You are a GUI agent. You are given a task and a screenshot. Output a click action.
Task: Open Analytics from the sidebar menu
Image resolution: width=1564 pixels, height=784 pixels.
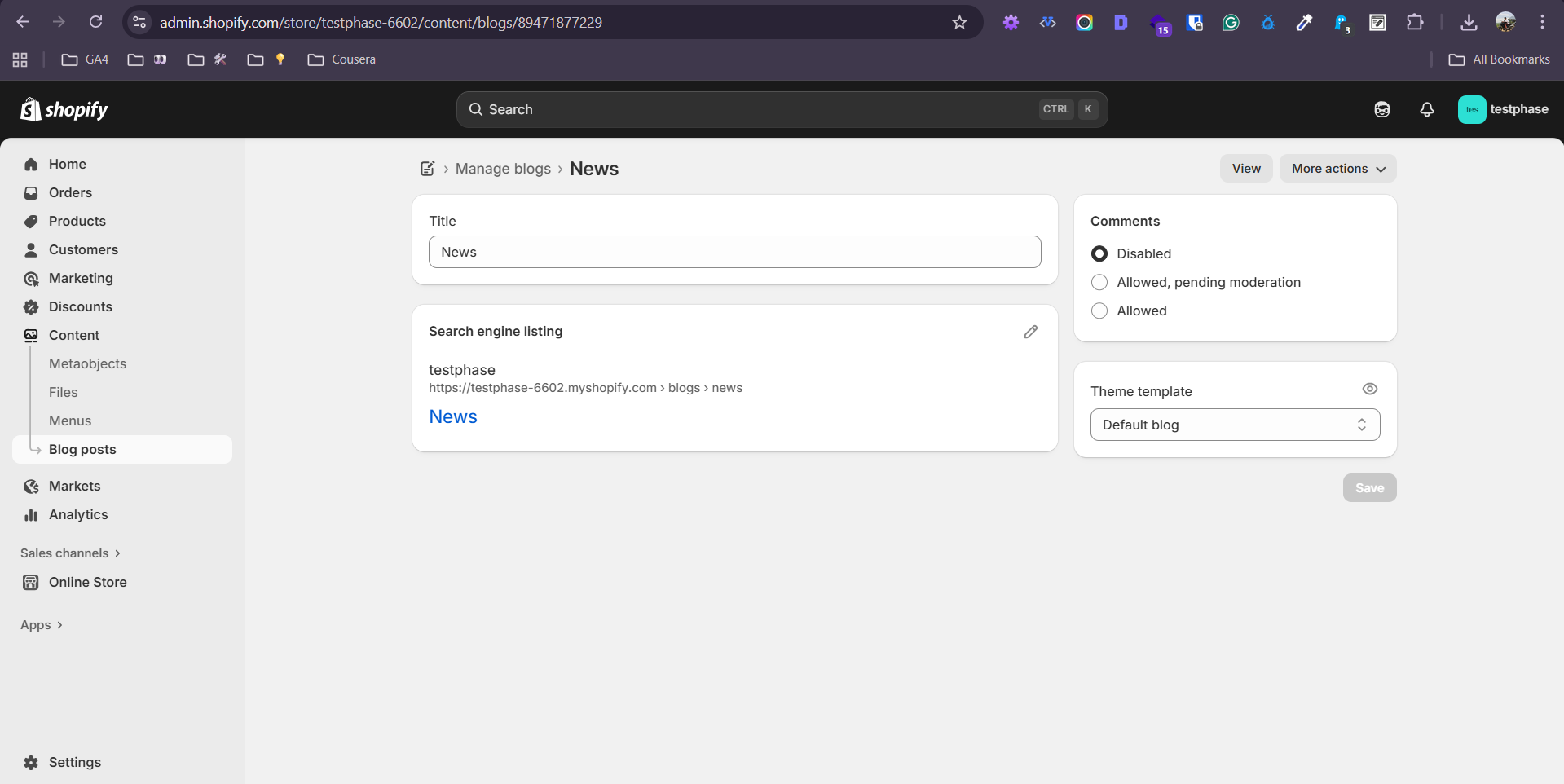[77, 514]
